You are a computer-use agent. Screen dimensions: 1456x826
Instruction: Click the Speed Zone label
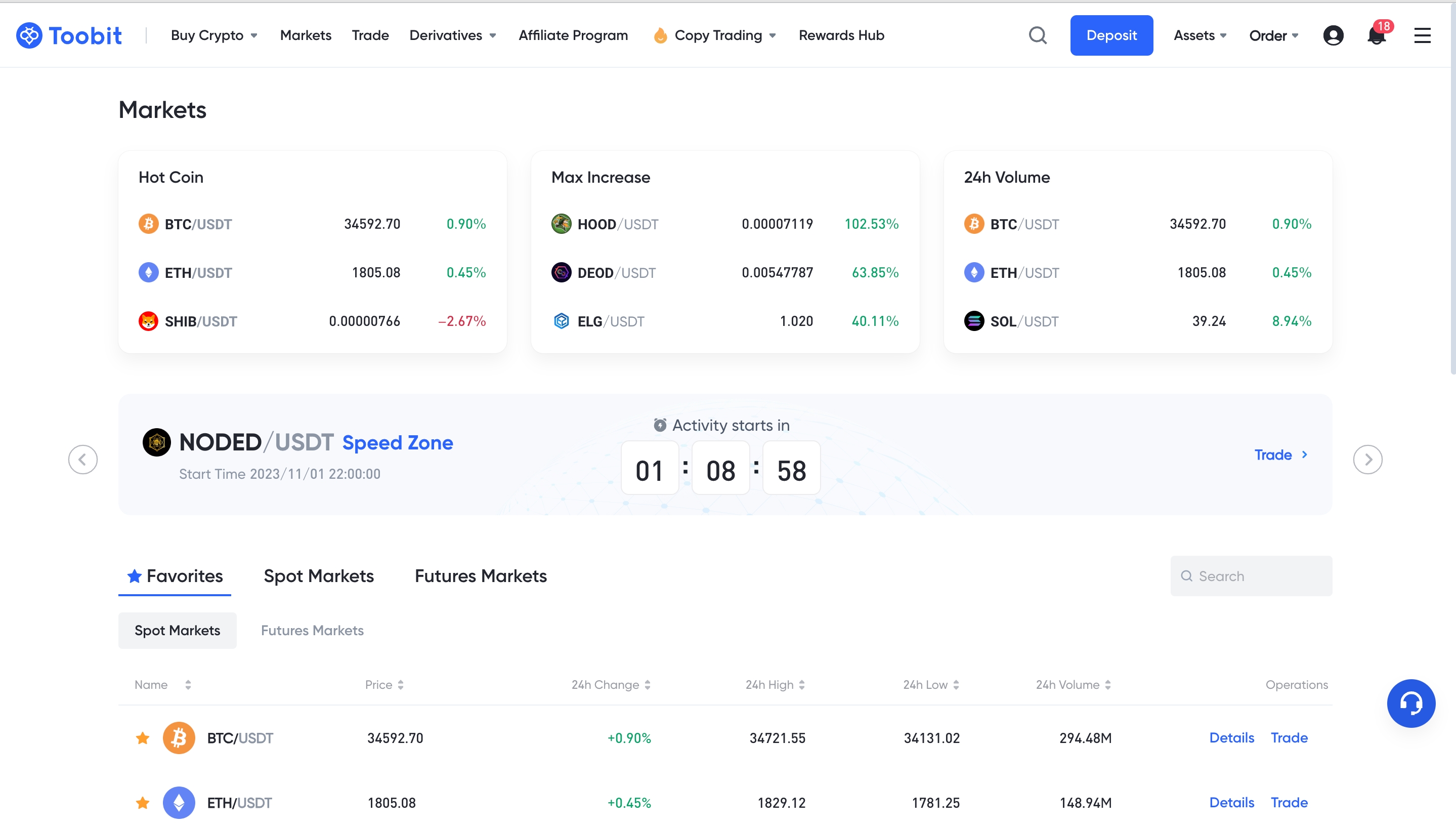[x=398, y=442]
